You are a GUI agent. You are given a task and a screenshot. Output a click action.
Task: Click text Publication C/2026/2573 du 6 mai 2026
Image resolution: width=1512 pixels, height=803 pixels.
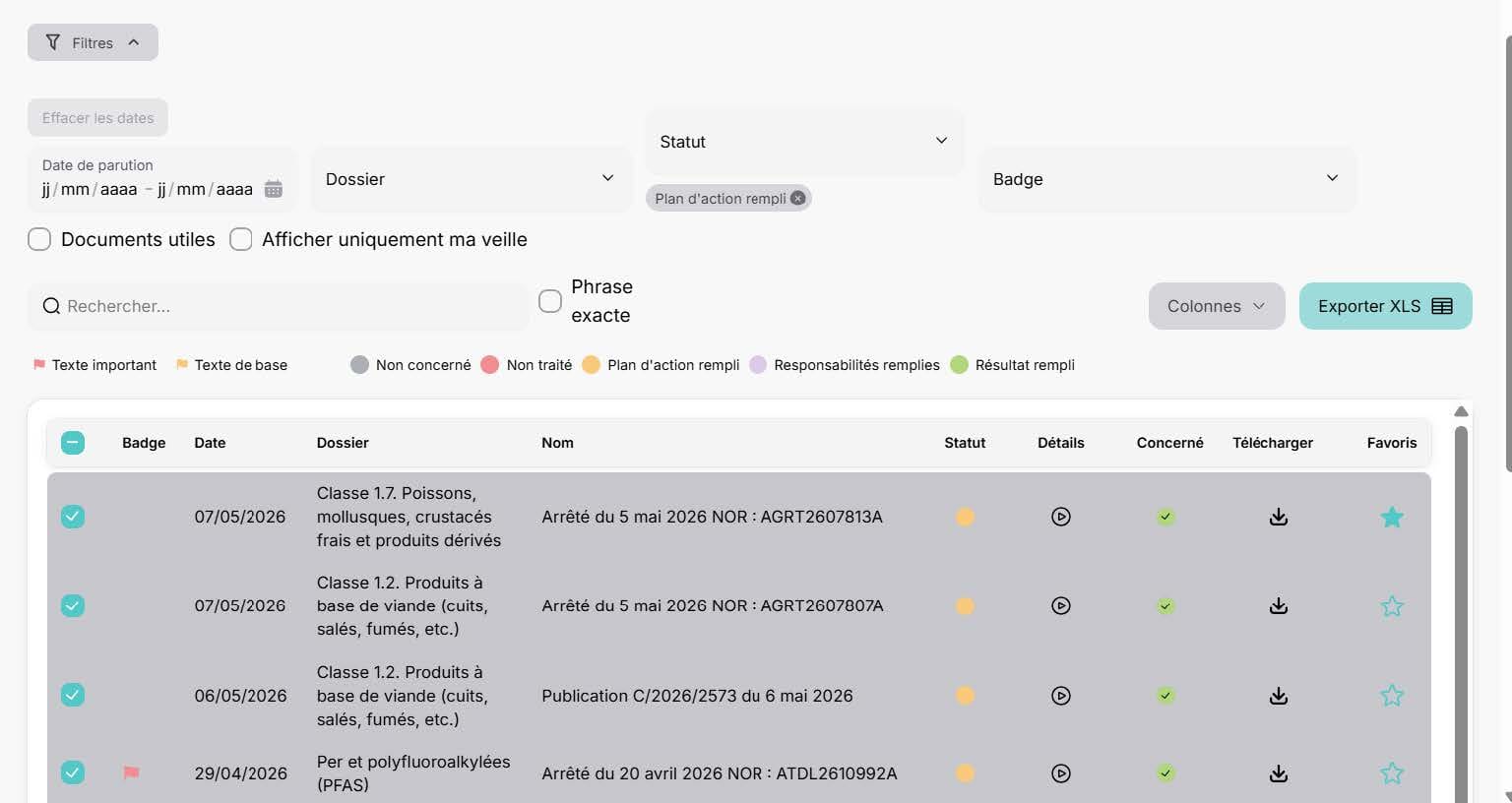pos(697,696)
